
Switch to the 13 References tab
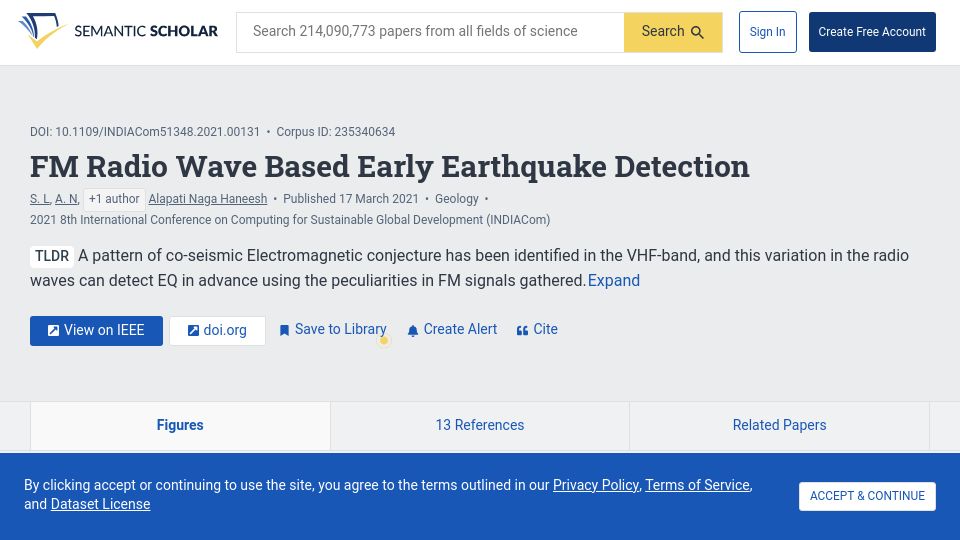(479, 426)
